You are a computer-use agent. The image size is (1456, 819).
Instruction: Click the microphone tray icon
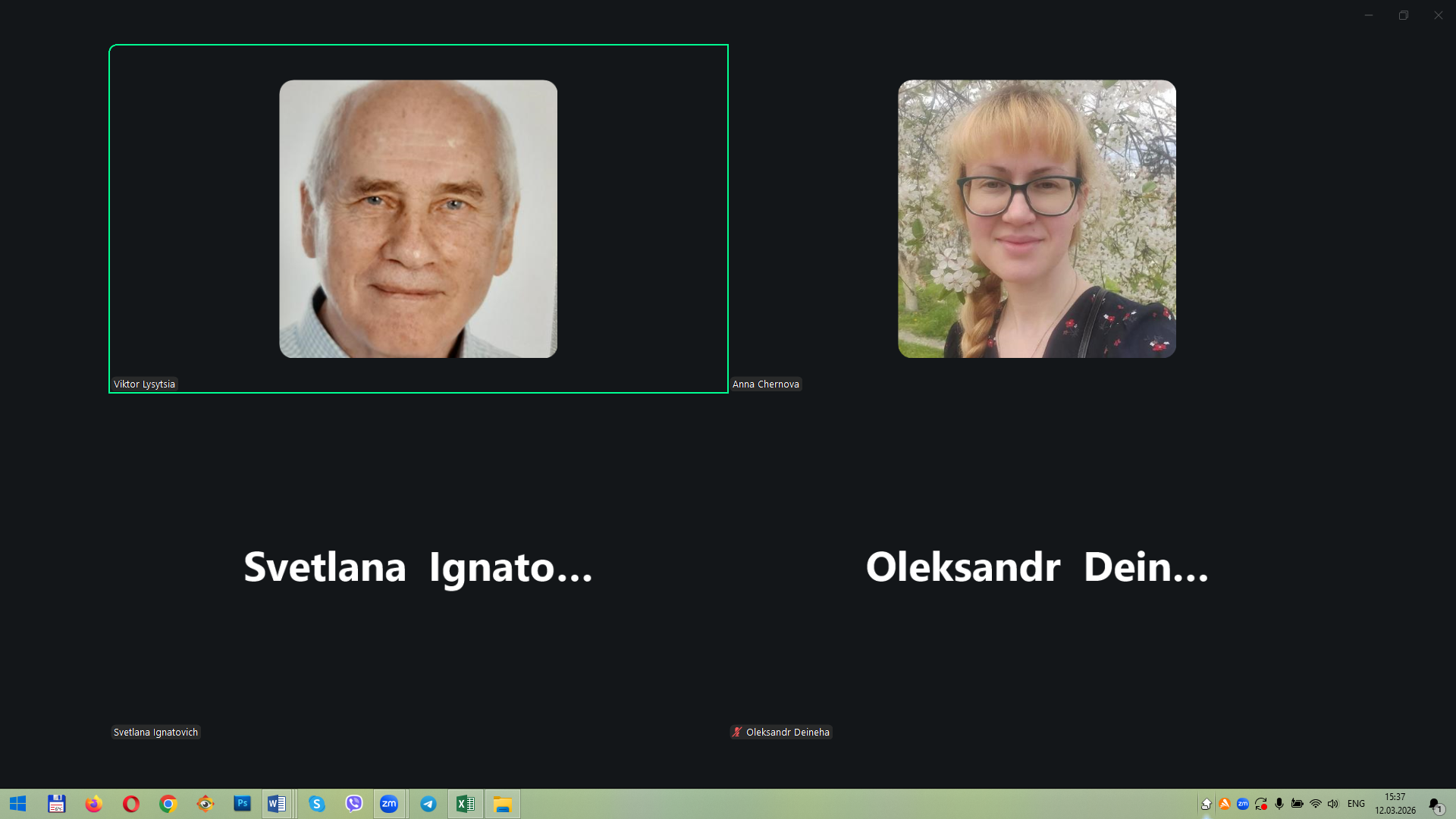[x=1279, y=804]
